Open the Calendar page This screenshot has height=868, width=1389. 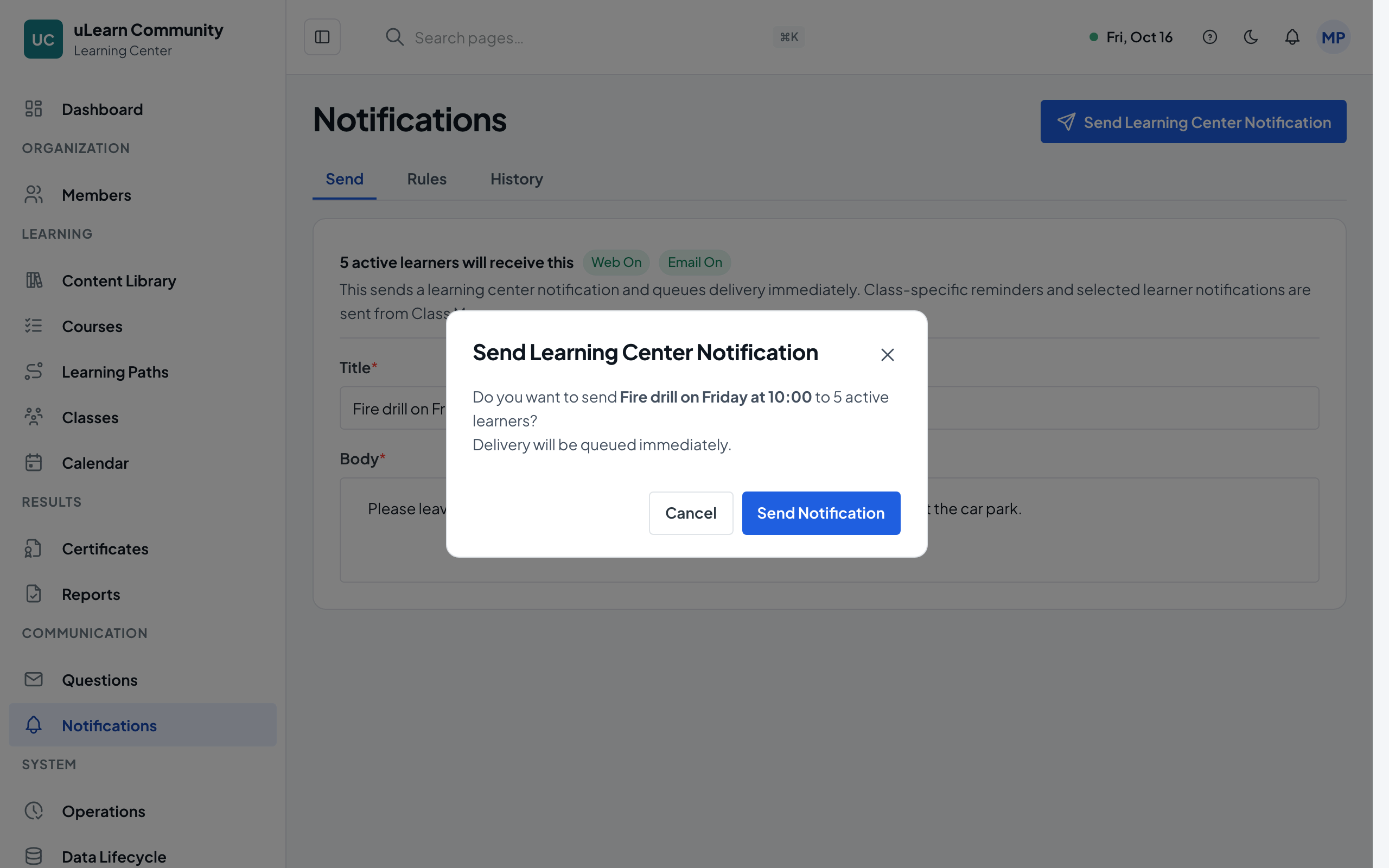click(x=142, y=463)
